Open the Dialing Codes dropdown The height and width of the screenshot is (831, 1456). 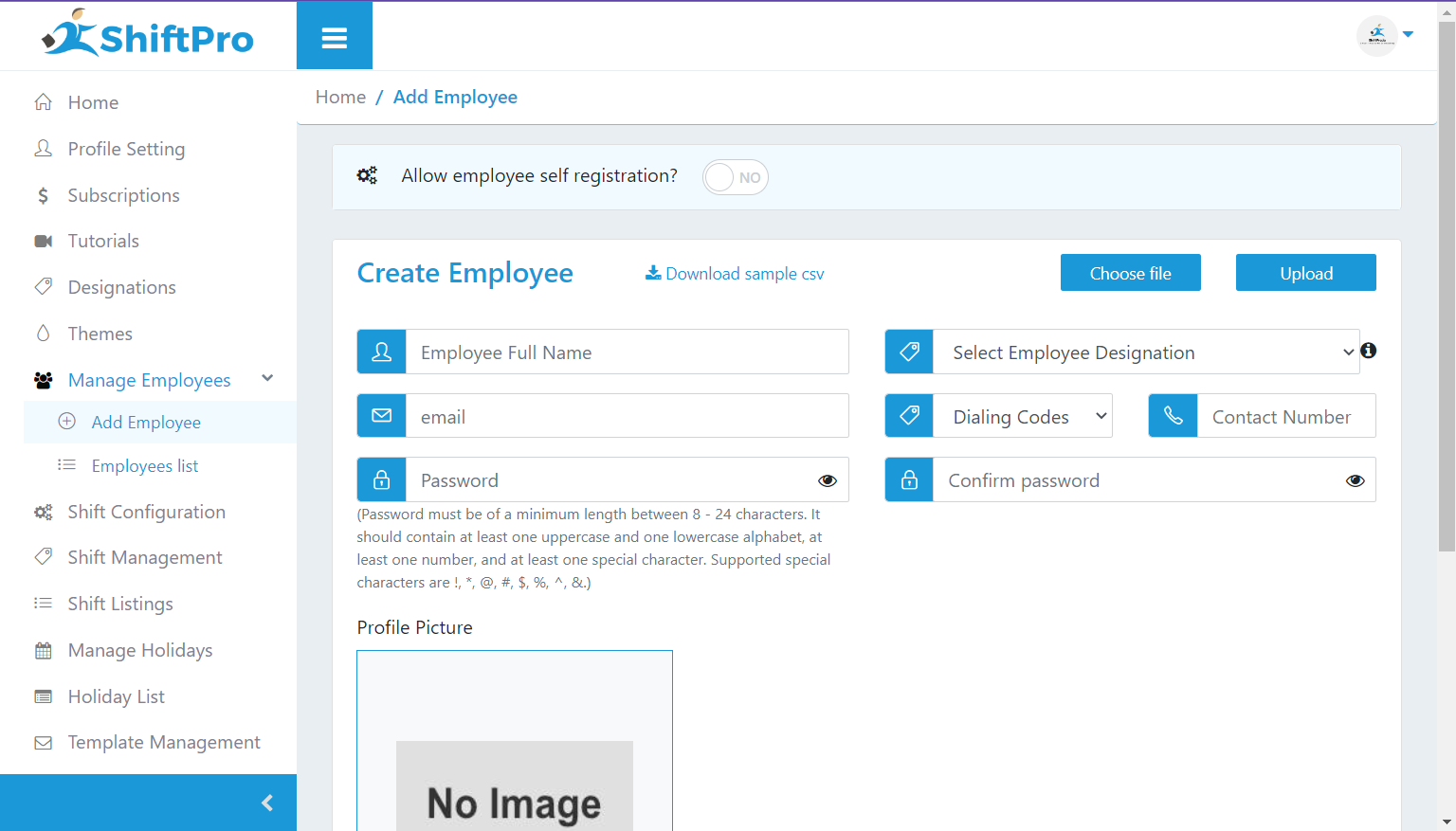pyautogui.click(x=1022, y=417)
